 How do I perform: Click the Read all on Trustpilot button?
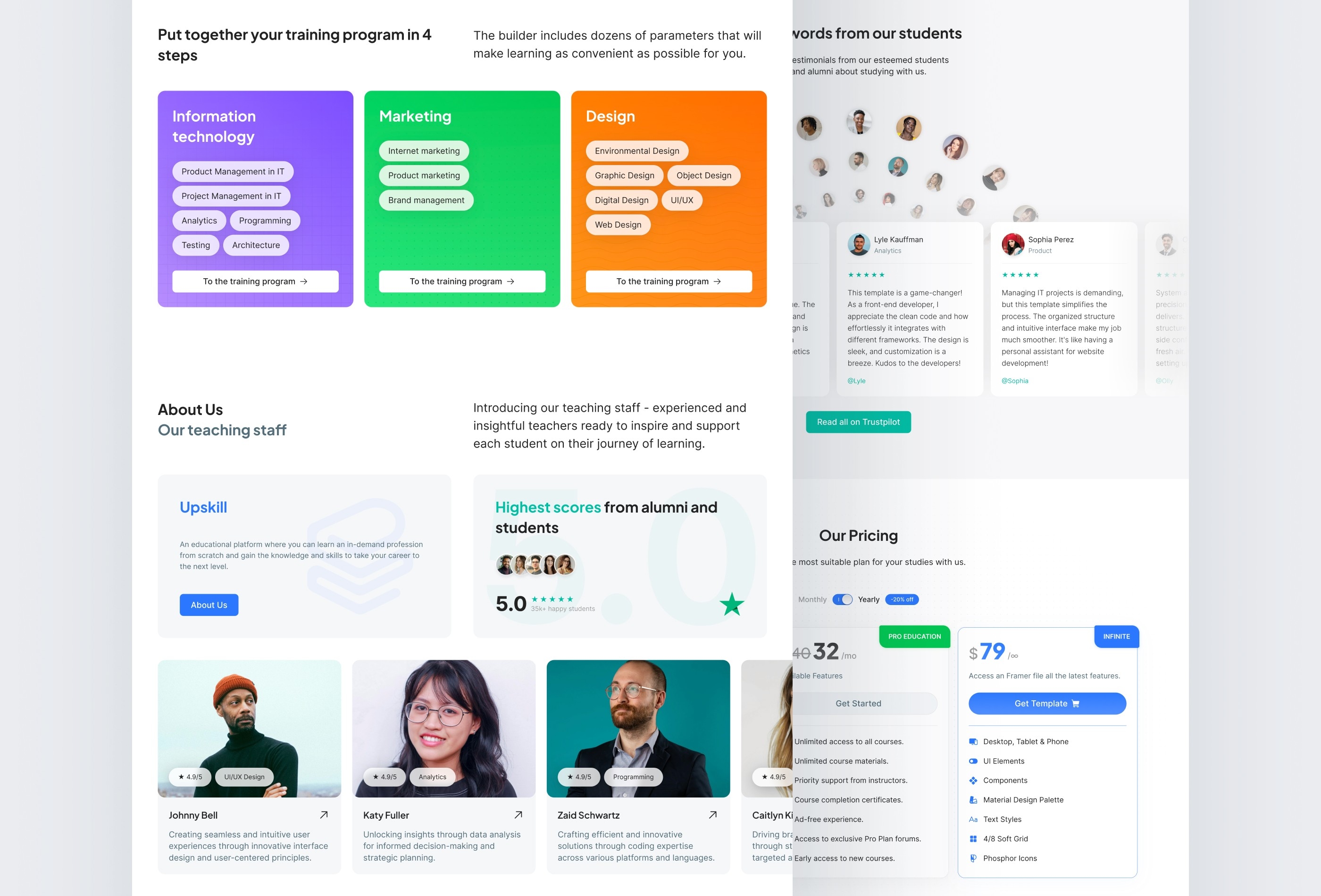point(858,421)
